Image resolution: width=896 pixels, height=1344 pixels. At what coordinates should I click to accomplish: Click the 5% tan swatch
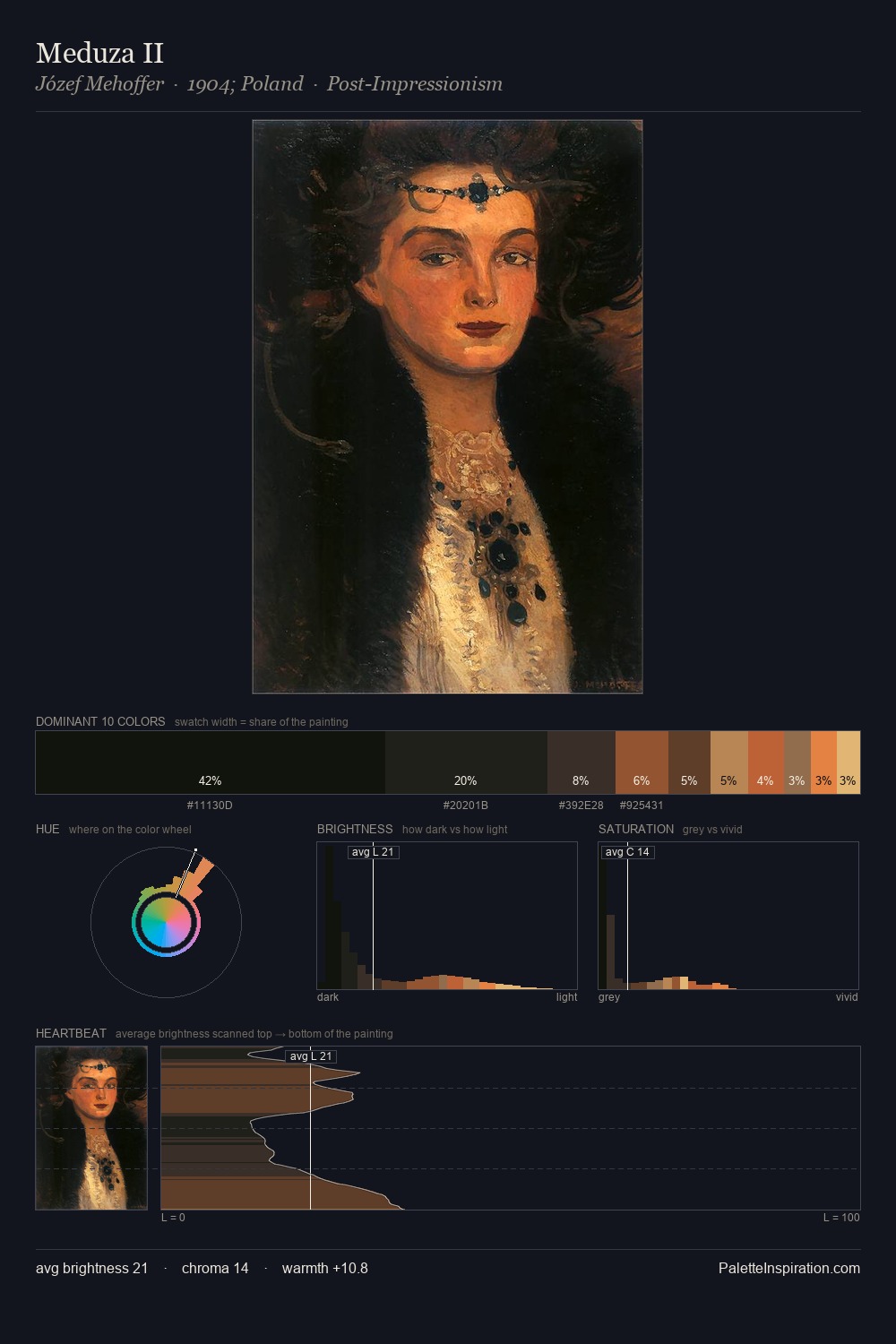[x=729, y=762]
